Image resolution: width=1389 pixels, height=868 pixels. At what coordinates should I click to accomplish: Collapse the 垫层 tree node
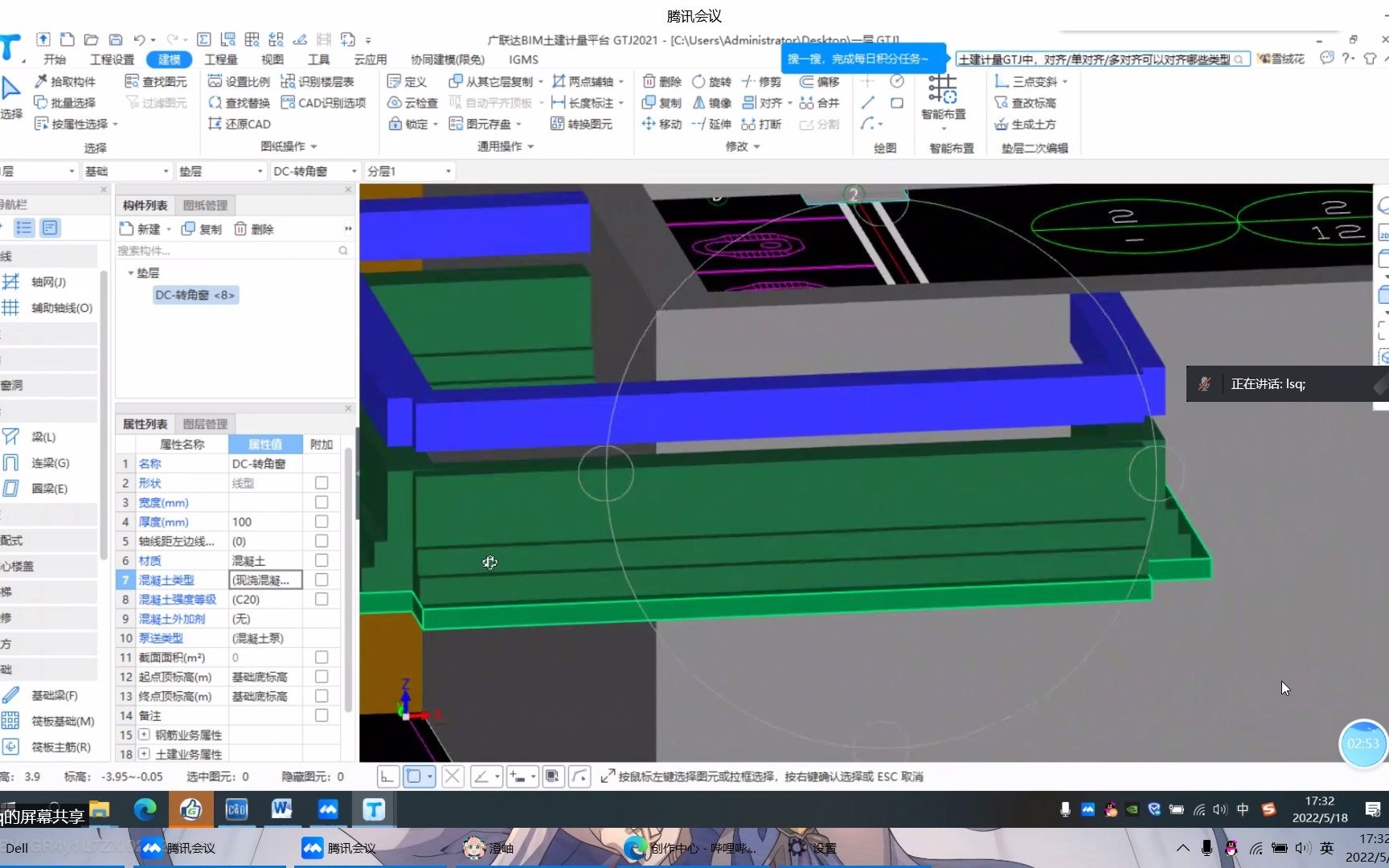coord(131,273)
